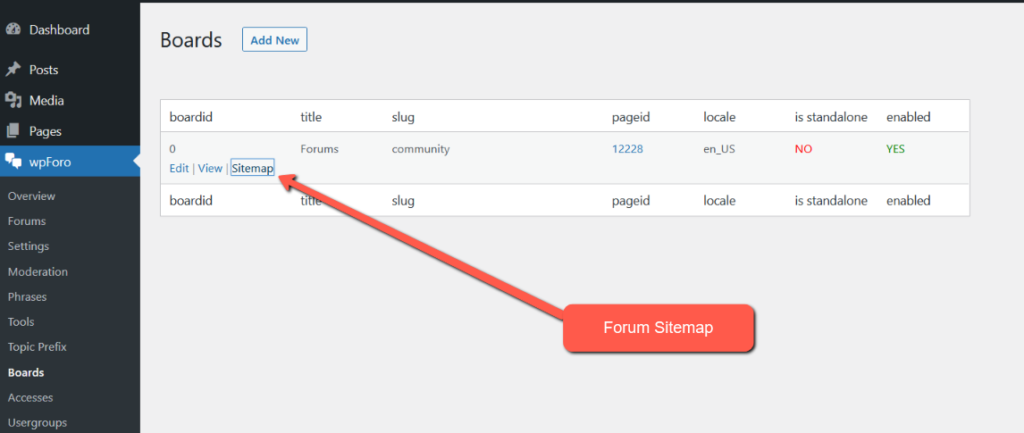Click the wpForo speech bubbles icon
Image resolution: width=1024 pixels, height=433 pixels.
click(14, 161)
